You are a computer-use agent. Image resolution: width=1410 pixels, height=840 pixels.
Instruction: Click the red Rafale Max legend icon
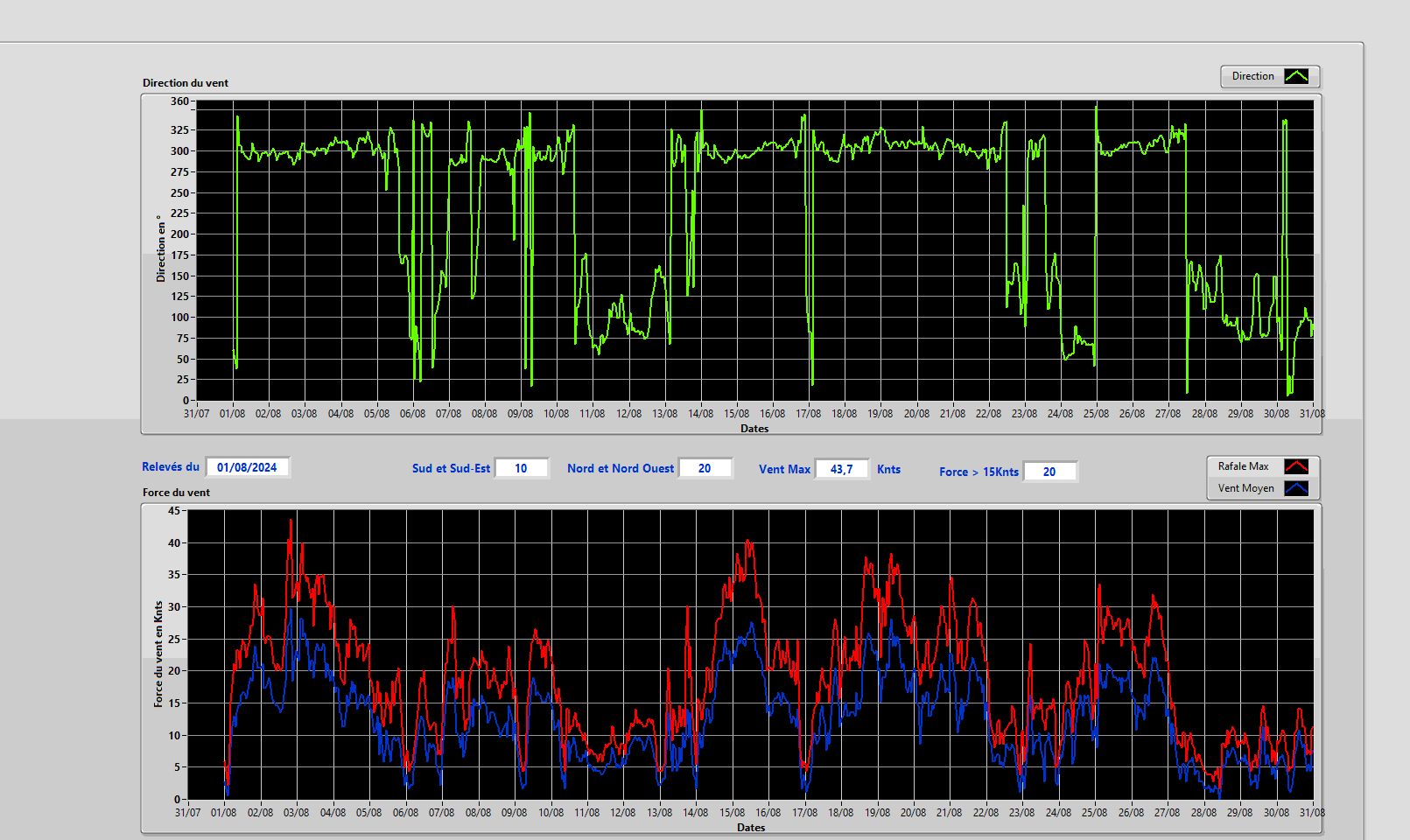point(1296,466)
